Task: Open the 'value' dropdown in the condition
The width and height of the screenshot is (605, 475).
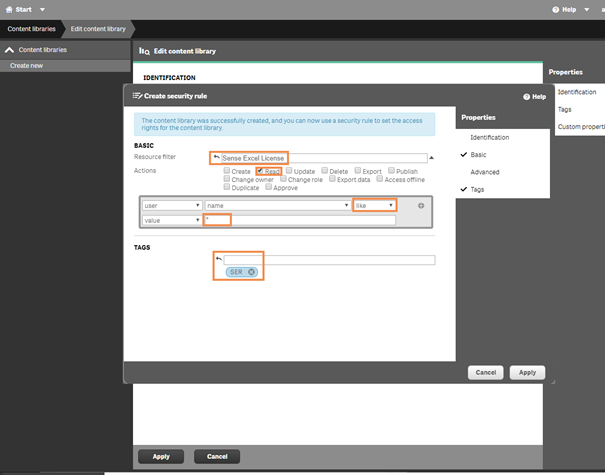Action: [x=171, y=220]
